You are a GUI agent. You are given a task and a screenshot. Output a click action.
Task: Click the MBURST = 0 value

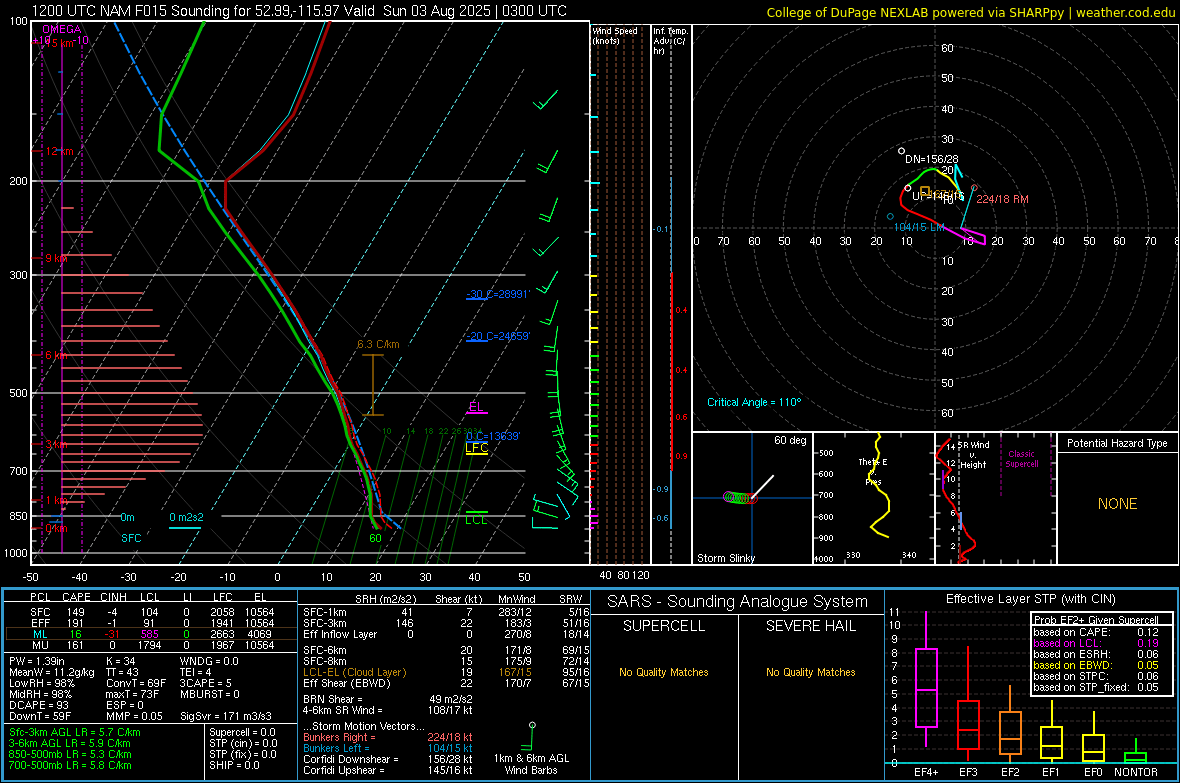(210, 694)
